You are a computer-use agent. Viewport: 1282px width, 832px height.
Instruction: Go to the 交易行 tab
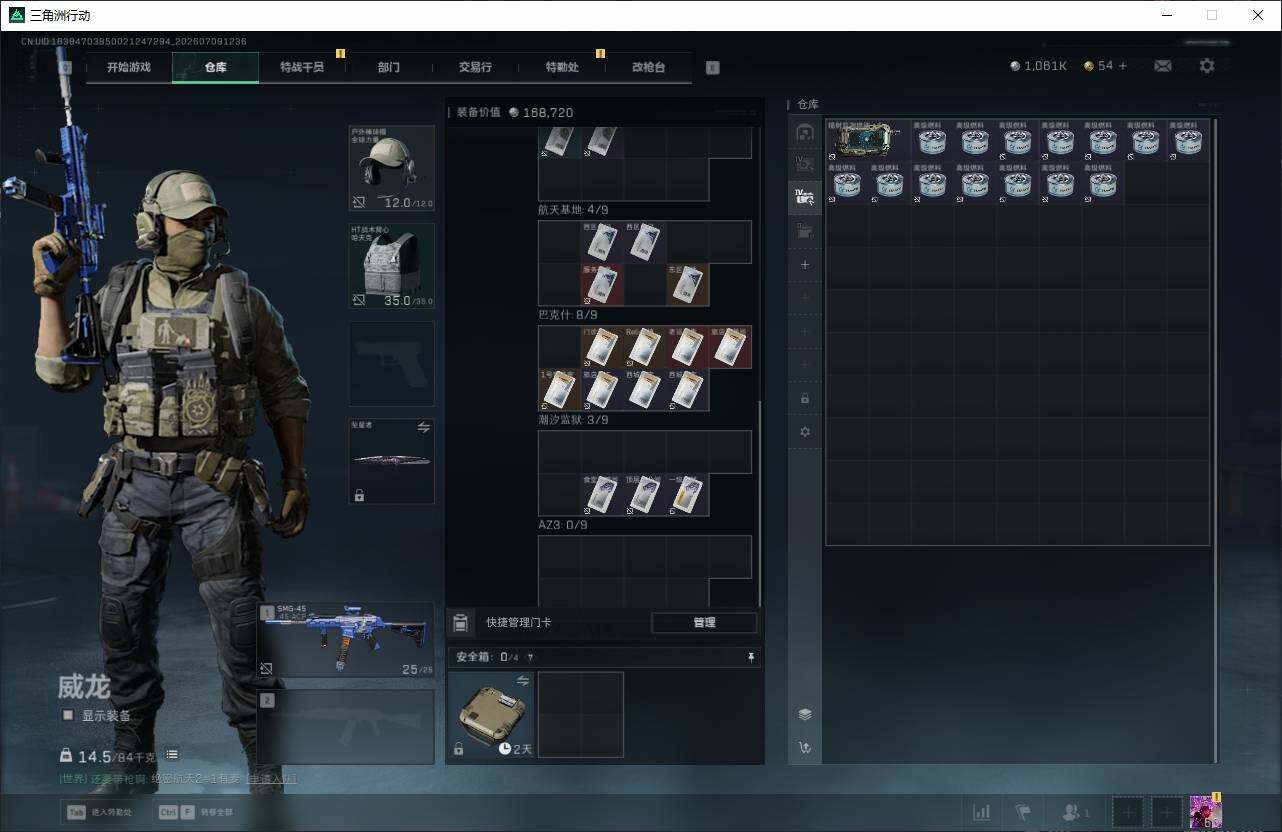coord(475,67)
